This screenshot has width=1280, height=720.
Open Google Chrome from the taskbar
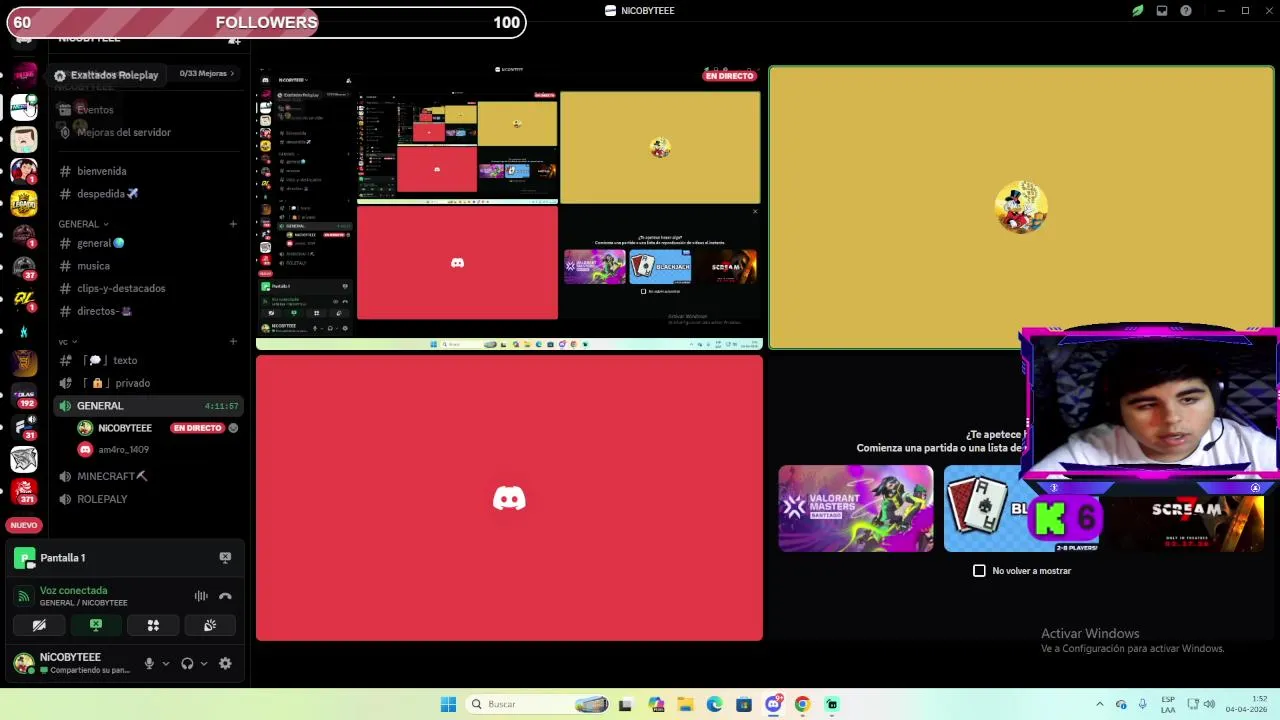pos(802,704)
